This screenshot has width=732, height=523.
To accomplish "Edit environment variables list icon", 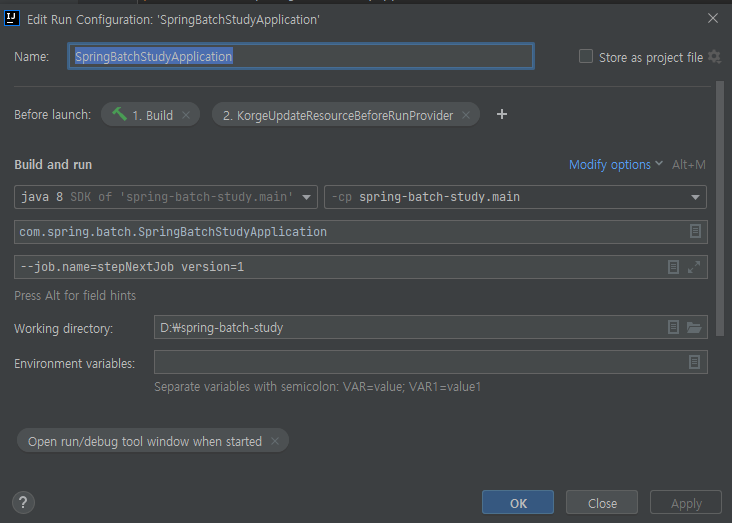I will click(x=695, y=362).
